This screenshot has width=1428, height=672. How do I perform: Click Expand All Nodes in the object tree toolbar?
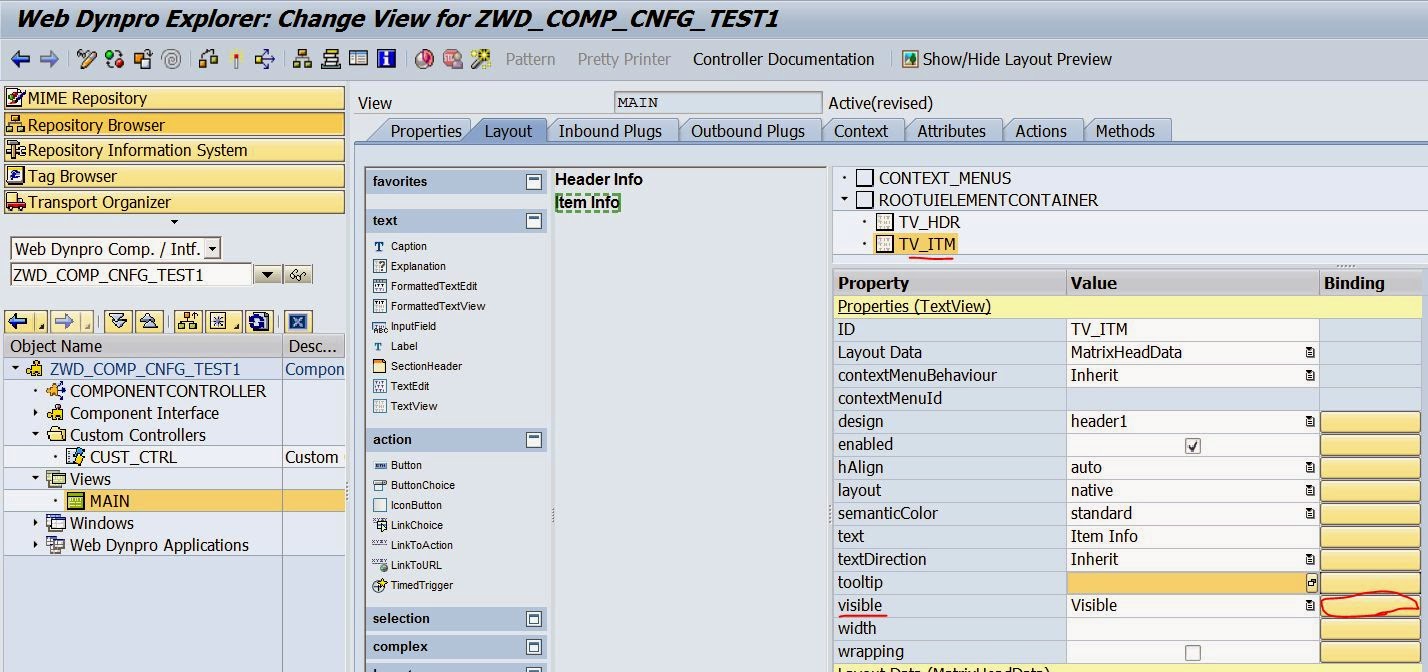118,321
